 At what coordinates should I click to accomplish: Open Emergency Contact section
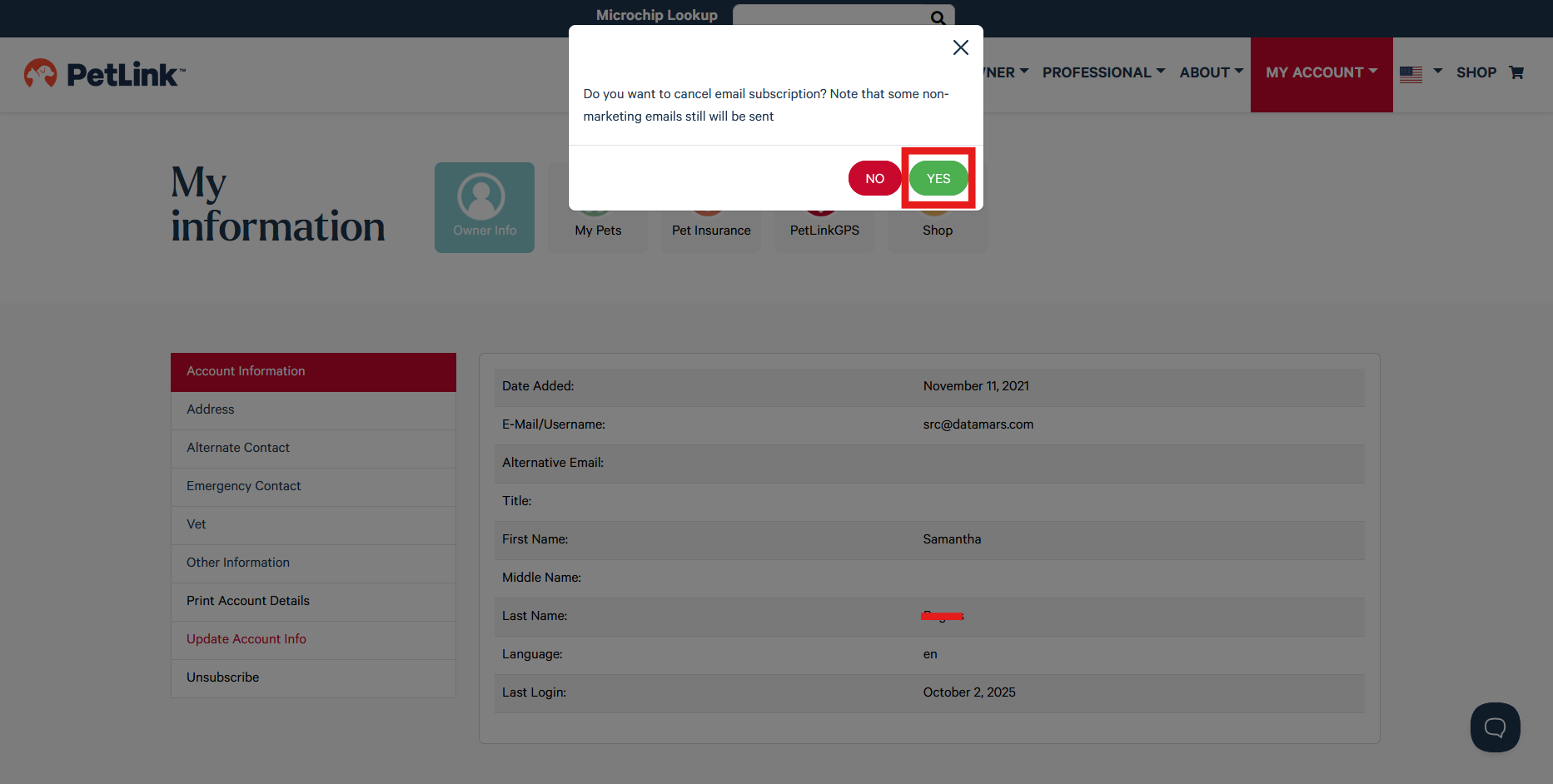(313, 487)
